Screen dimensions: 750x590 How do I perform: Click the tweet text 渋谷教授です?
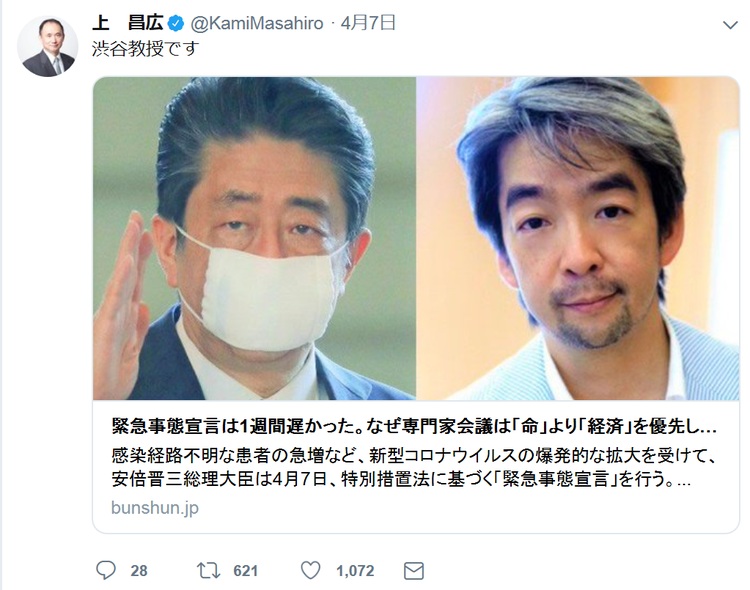coord(145,48)
